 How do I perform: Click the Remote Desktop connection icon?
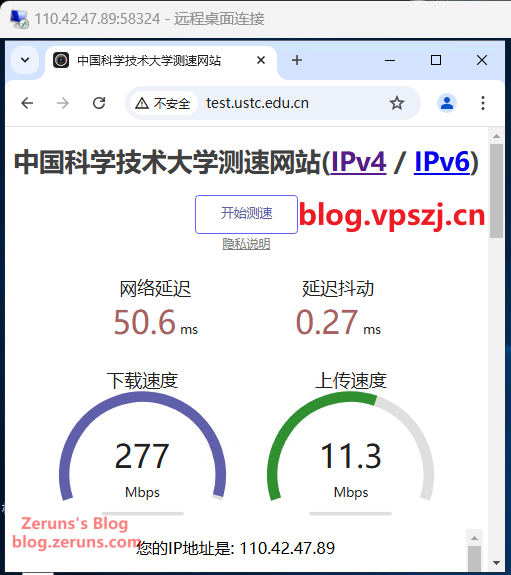tap(19, 19)
